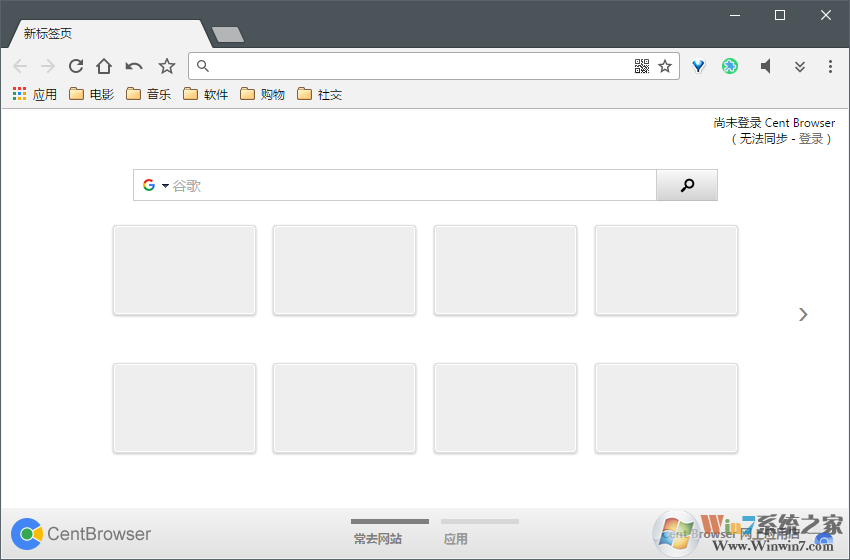
Task: Open bookmarks with toolbar star icon
Action: coord(167,66)
